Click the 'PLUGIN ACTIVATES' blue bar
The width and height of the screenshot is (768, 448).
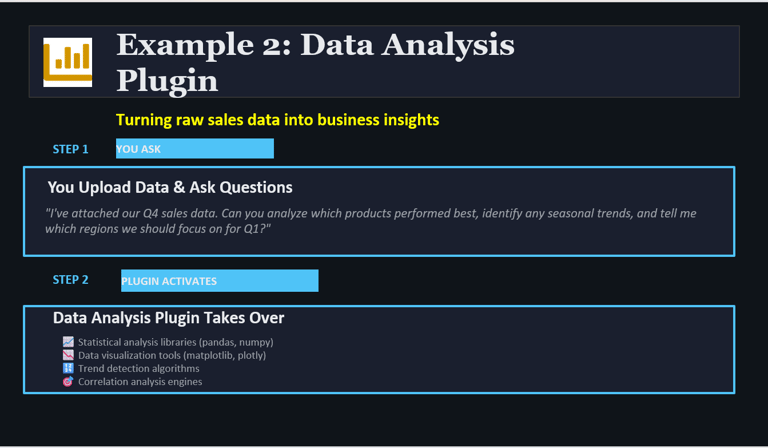click(x=219, y=281)
